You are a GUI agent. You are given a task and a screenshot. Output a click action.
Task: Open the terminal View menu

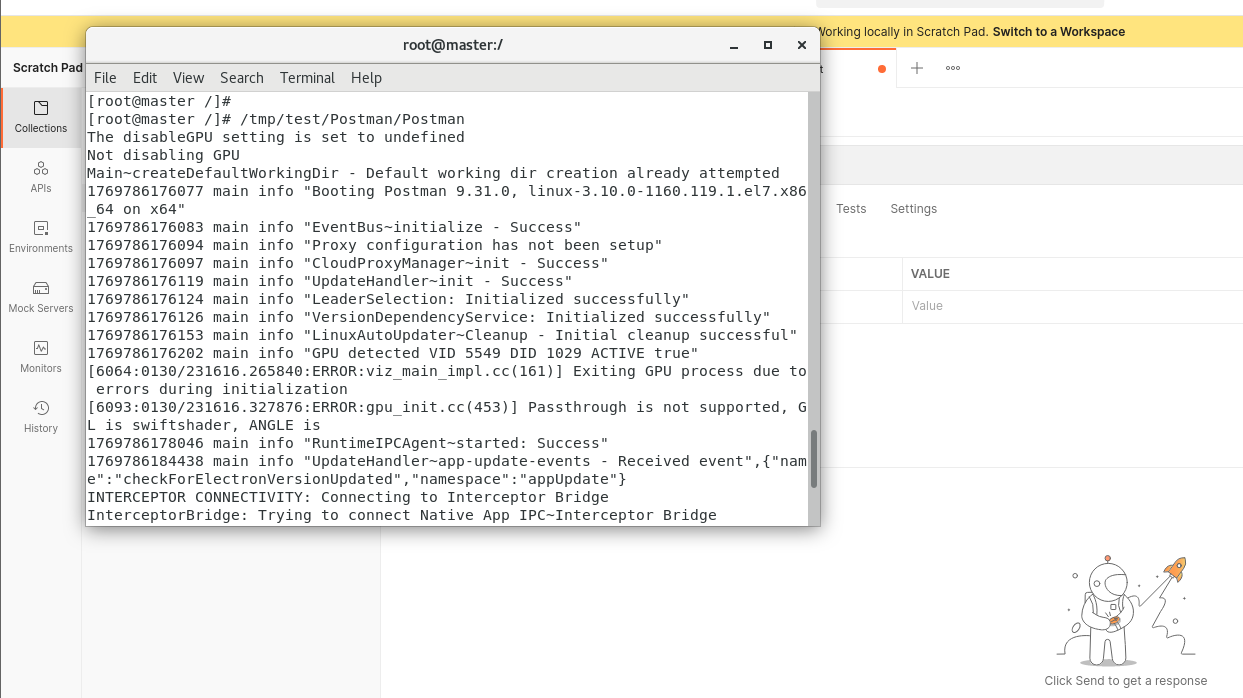[x=188, y=78]
